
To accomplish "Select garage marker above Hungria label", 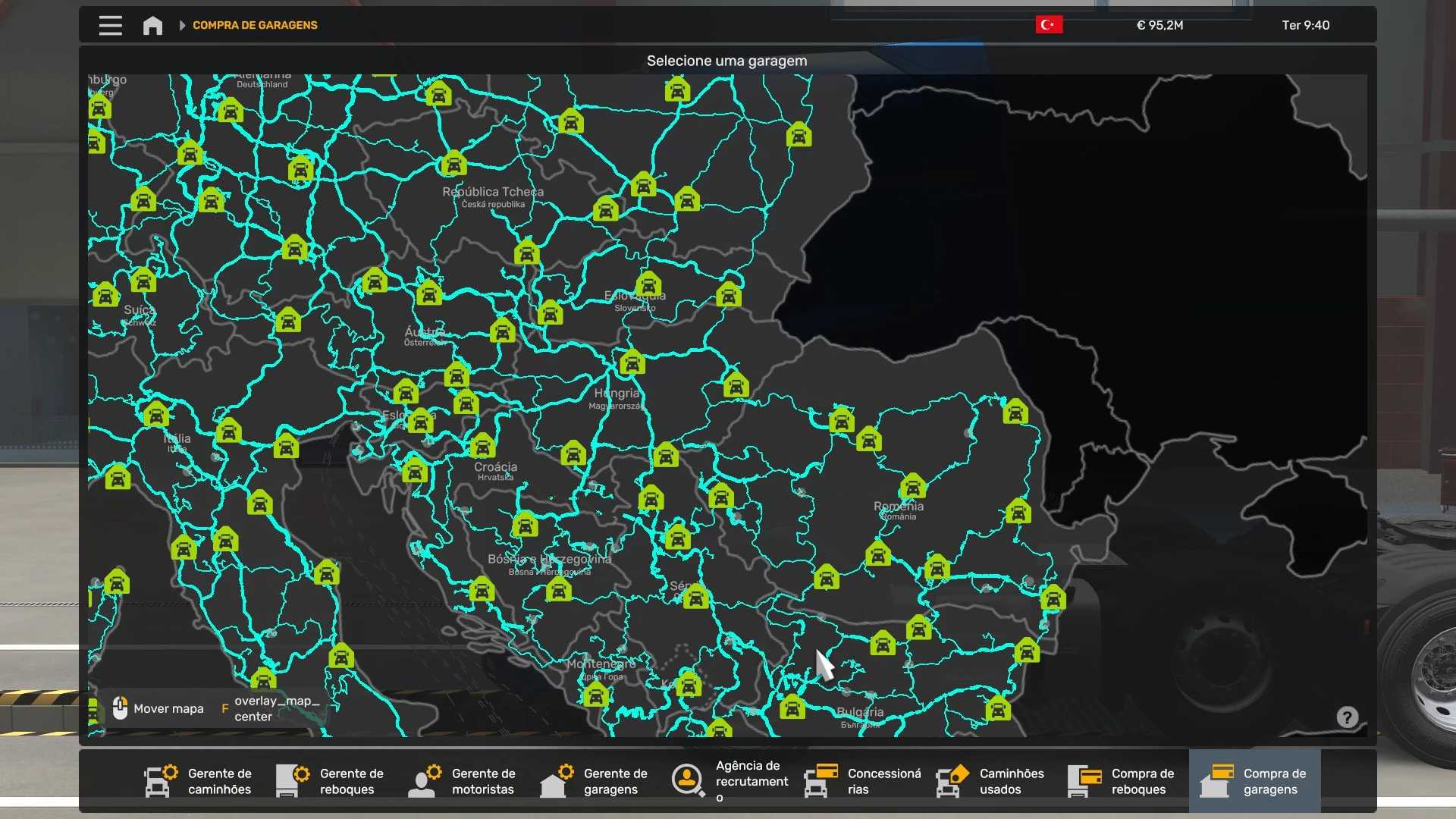I will click(x=632, y=363).
